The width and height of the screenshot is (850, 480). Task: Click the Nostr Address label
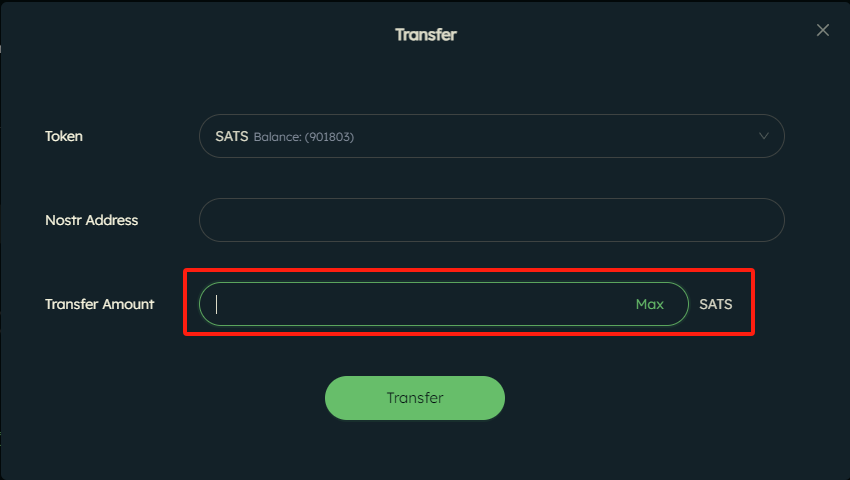pyautogui.click(x=92, y=220)
